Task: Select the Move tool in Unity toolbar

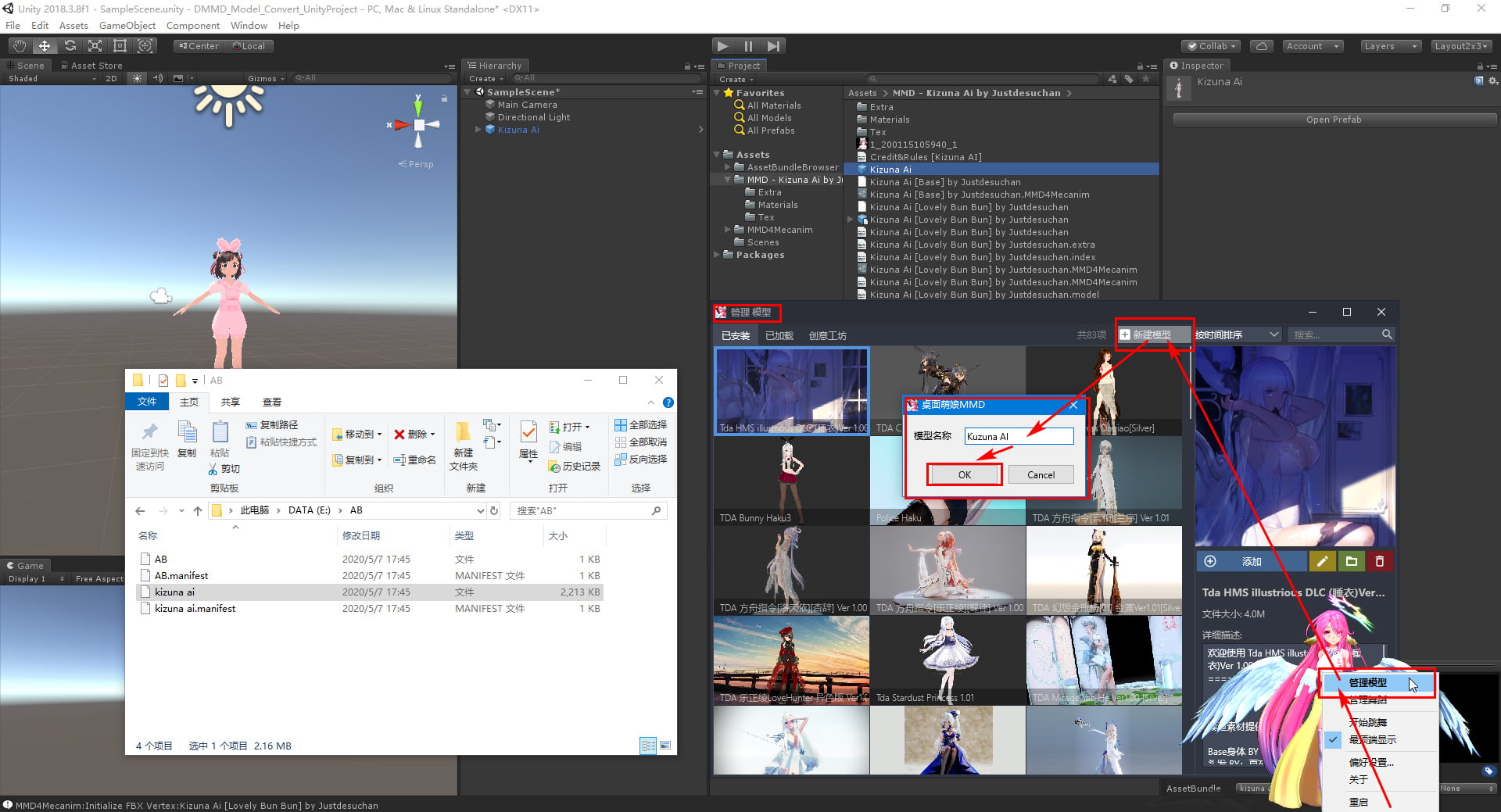Action: pyautogui.click(x=45, y=45)
